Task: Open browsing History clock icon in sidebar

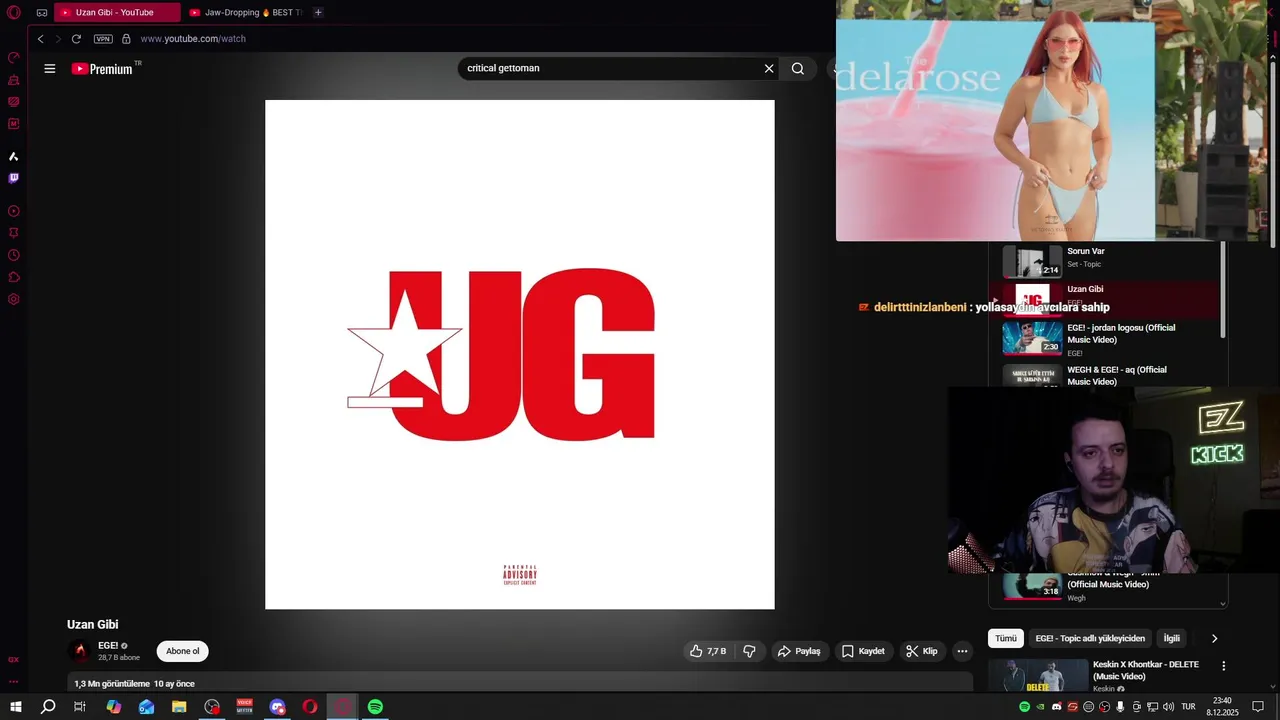Action: [x=14, y=255]
